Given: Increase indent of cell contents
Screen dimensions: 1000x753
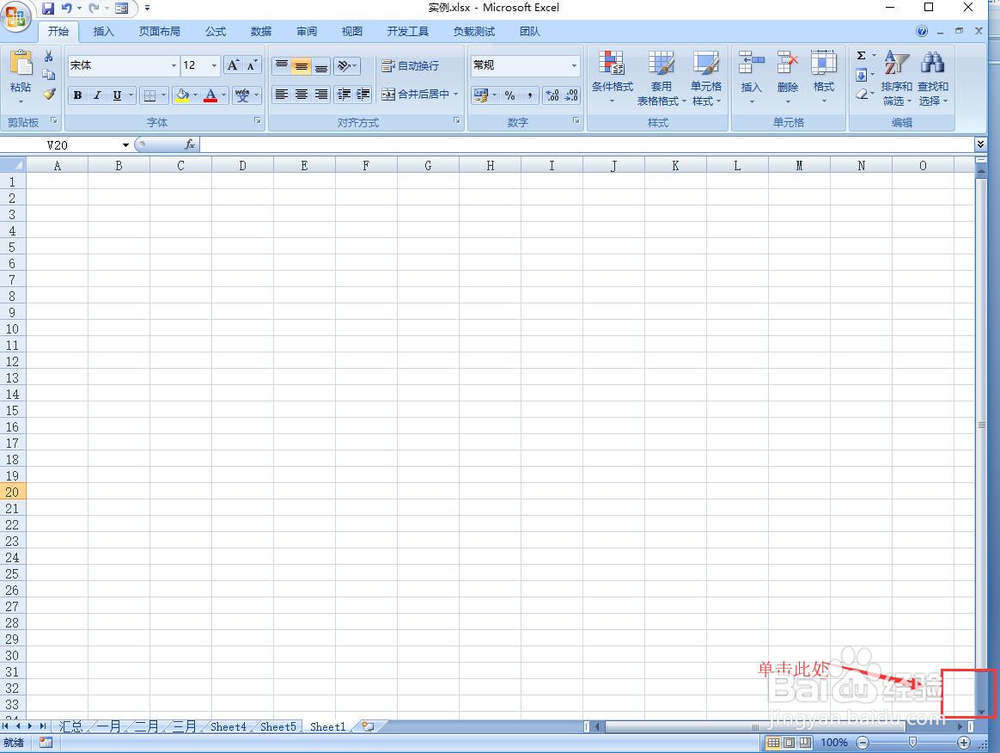Looking at the screenshot, I should click(363, 94).
